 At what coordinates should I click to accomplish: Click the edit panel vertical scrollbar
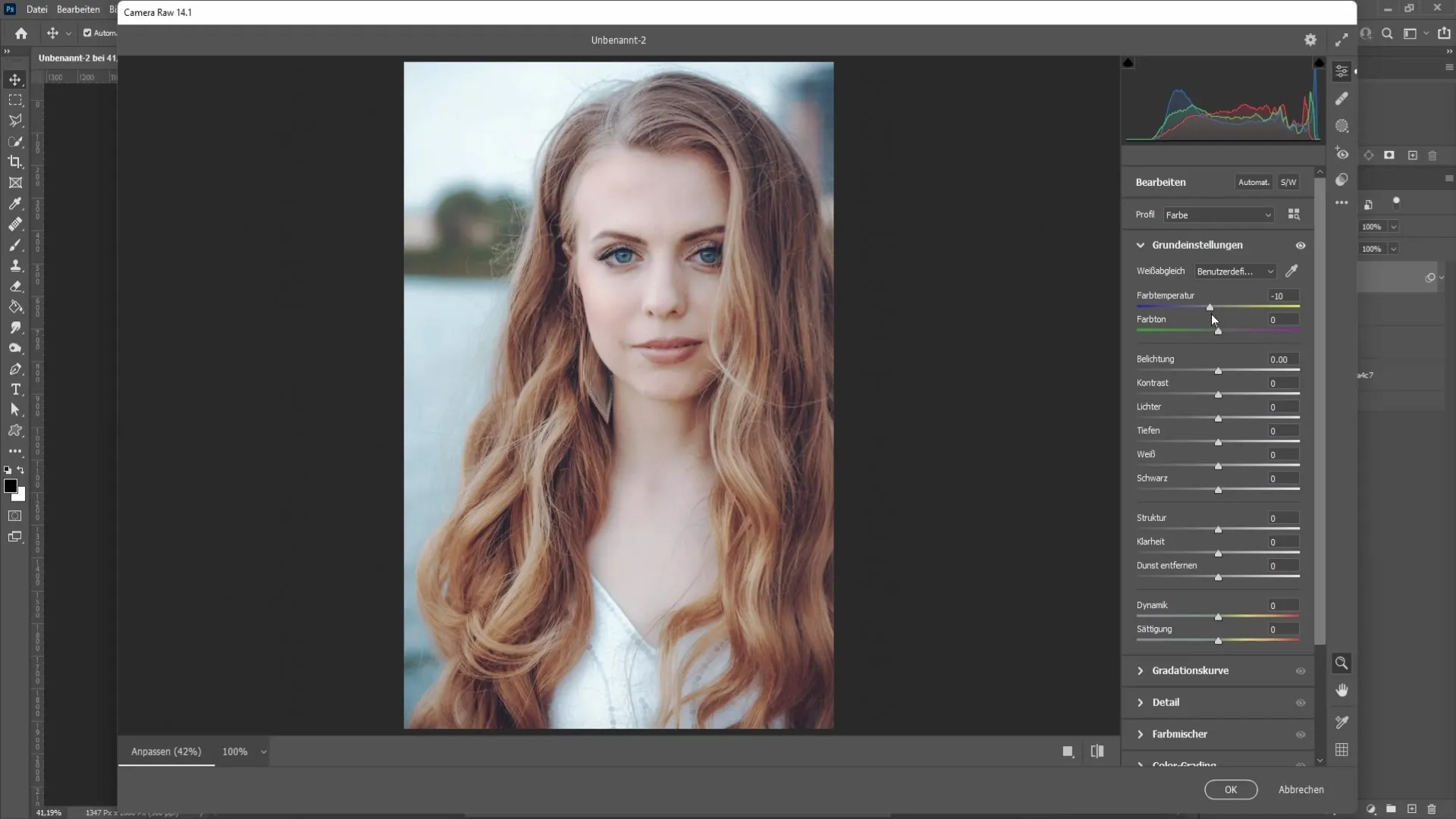click(1319, 409)
